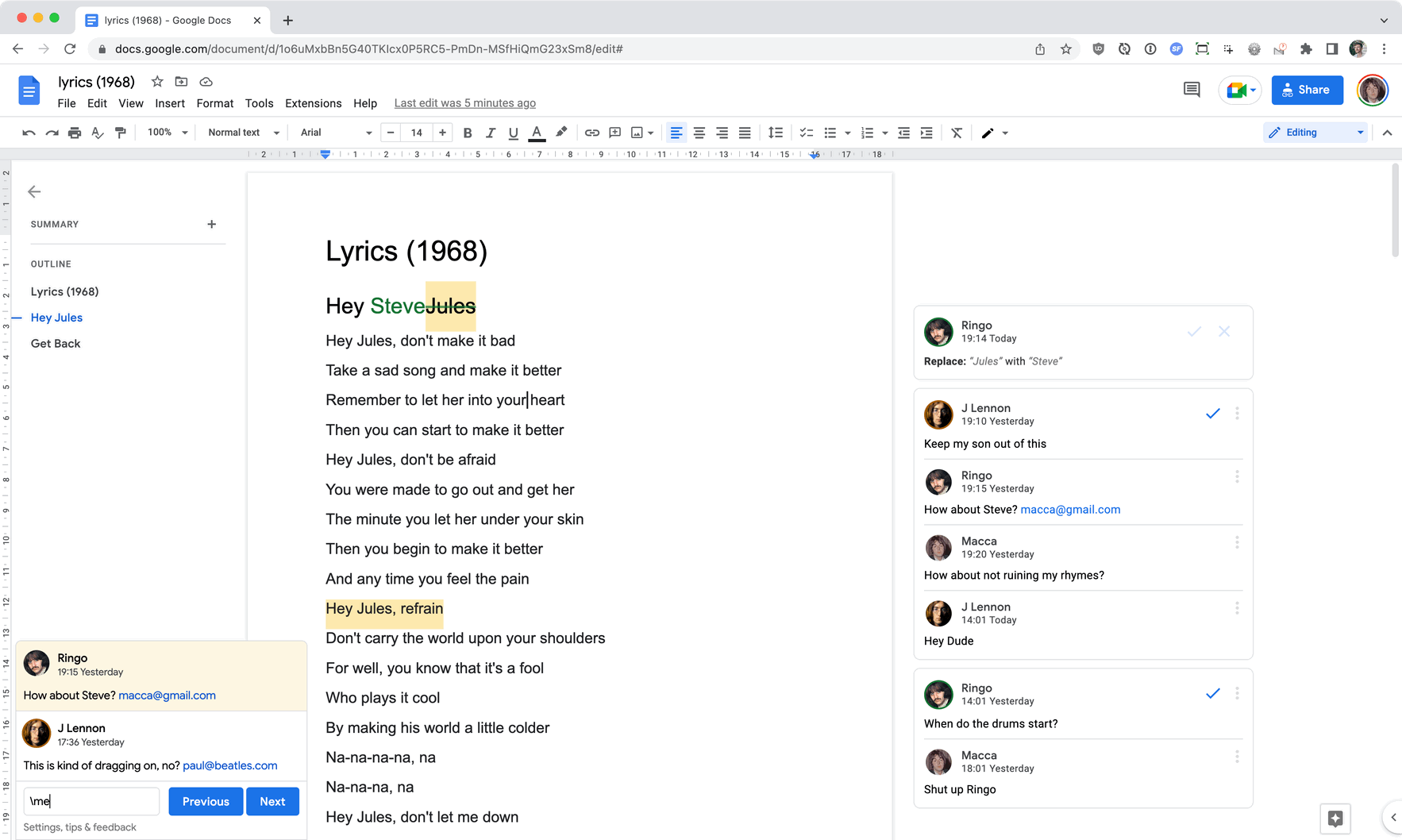This screenshot has width=1402, height=840.
Task: Decrease paragraph indent
Action: pyautogui.click(x=903, y=133)
